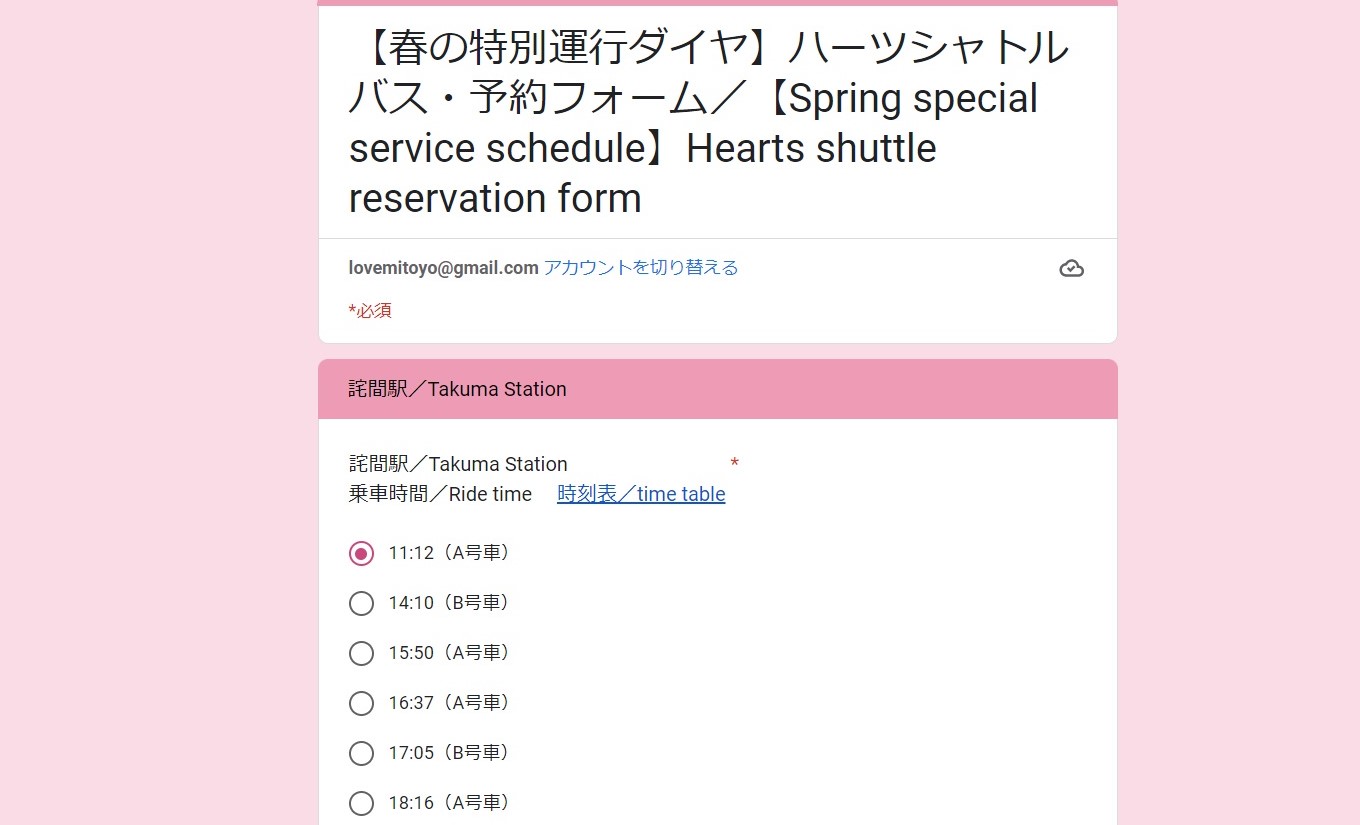Pick the 16:37 radio button circle
The width and height of the screenshot is (1360, 825).
[361, 703]
